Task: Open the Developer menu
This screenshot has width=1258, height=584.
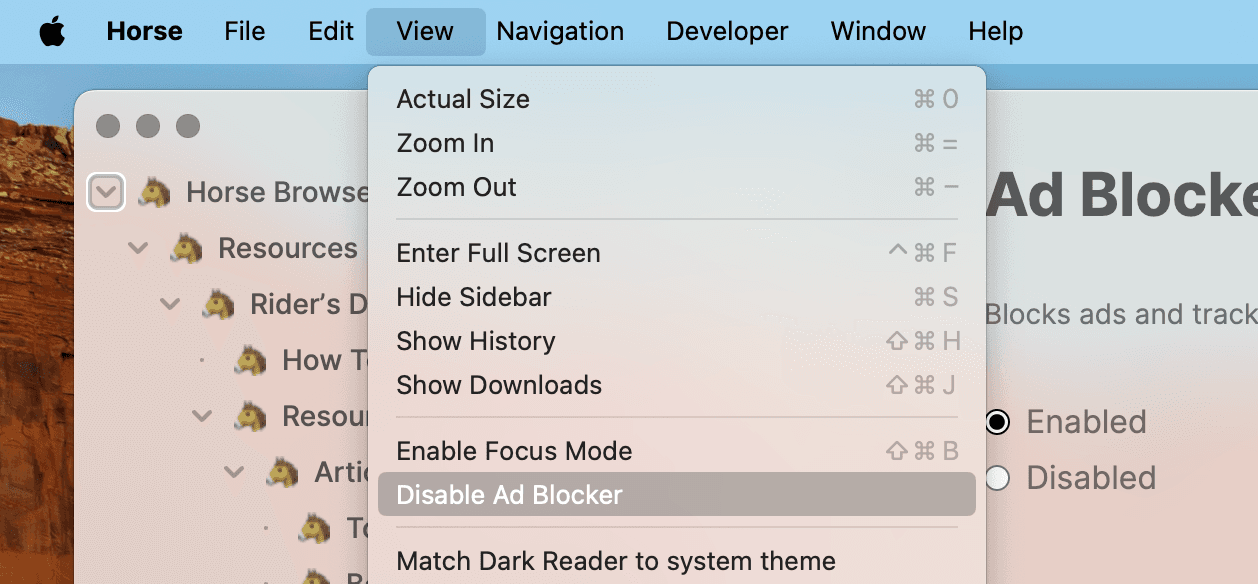Action: click(x=727, y=31)
